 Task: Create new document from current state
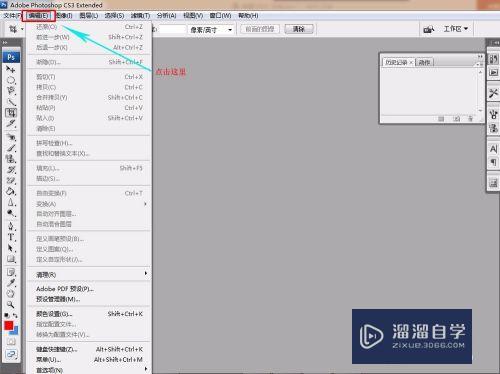pyautogui.click(x=441, y=119)
